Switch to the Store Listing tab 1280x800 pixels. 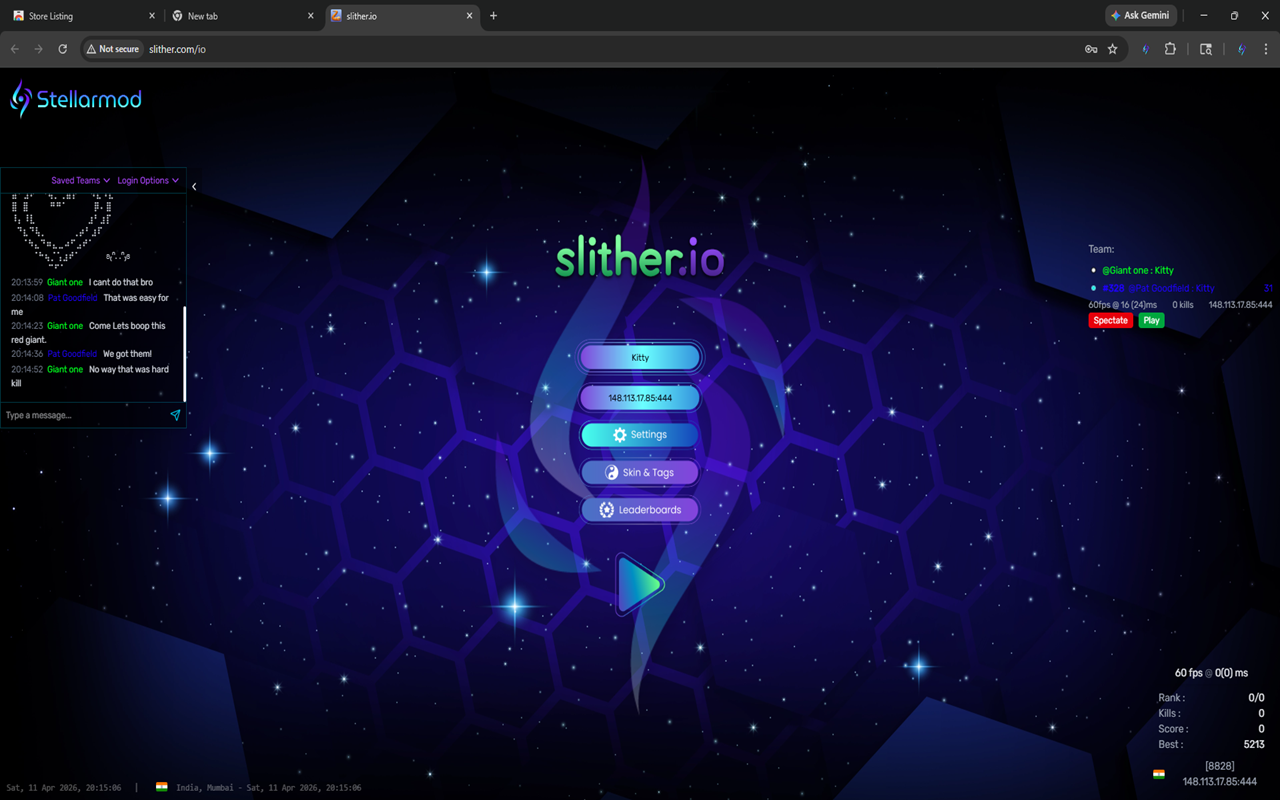tap(84, 16)
